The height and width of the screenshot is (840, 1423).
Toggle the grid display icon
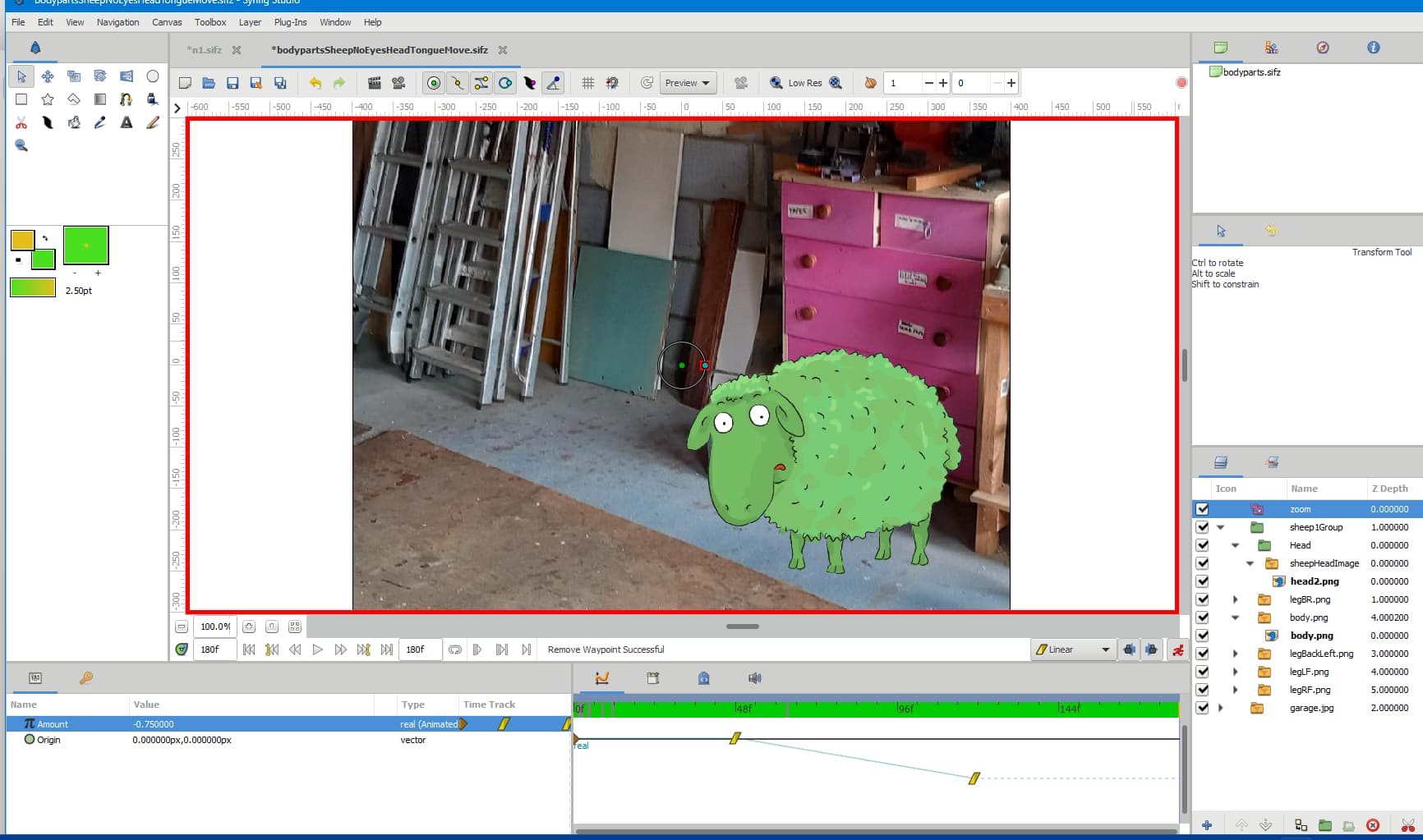[x=588, y=83]
